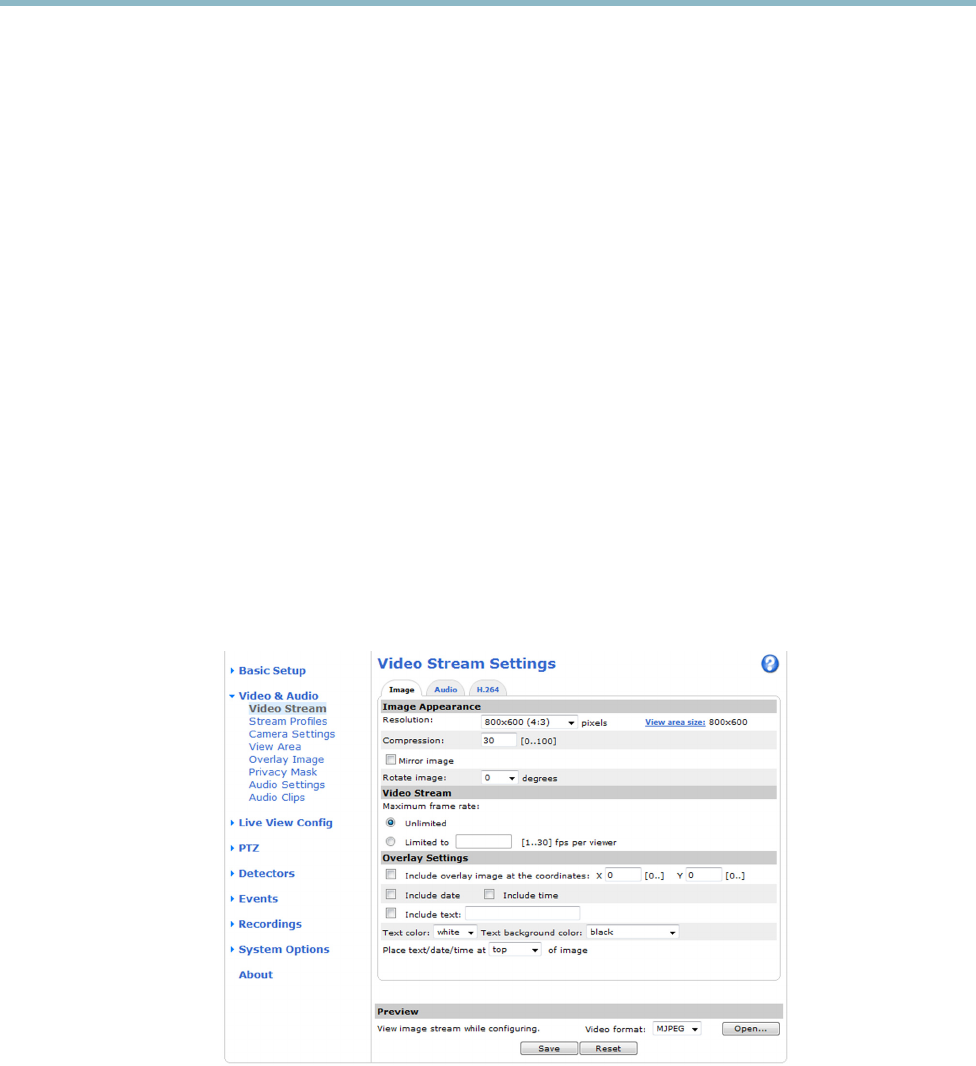This screenshot has width=976, height=1066.
Task: Select the Limited to frame rate option
Action: 391,842
